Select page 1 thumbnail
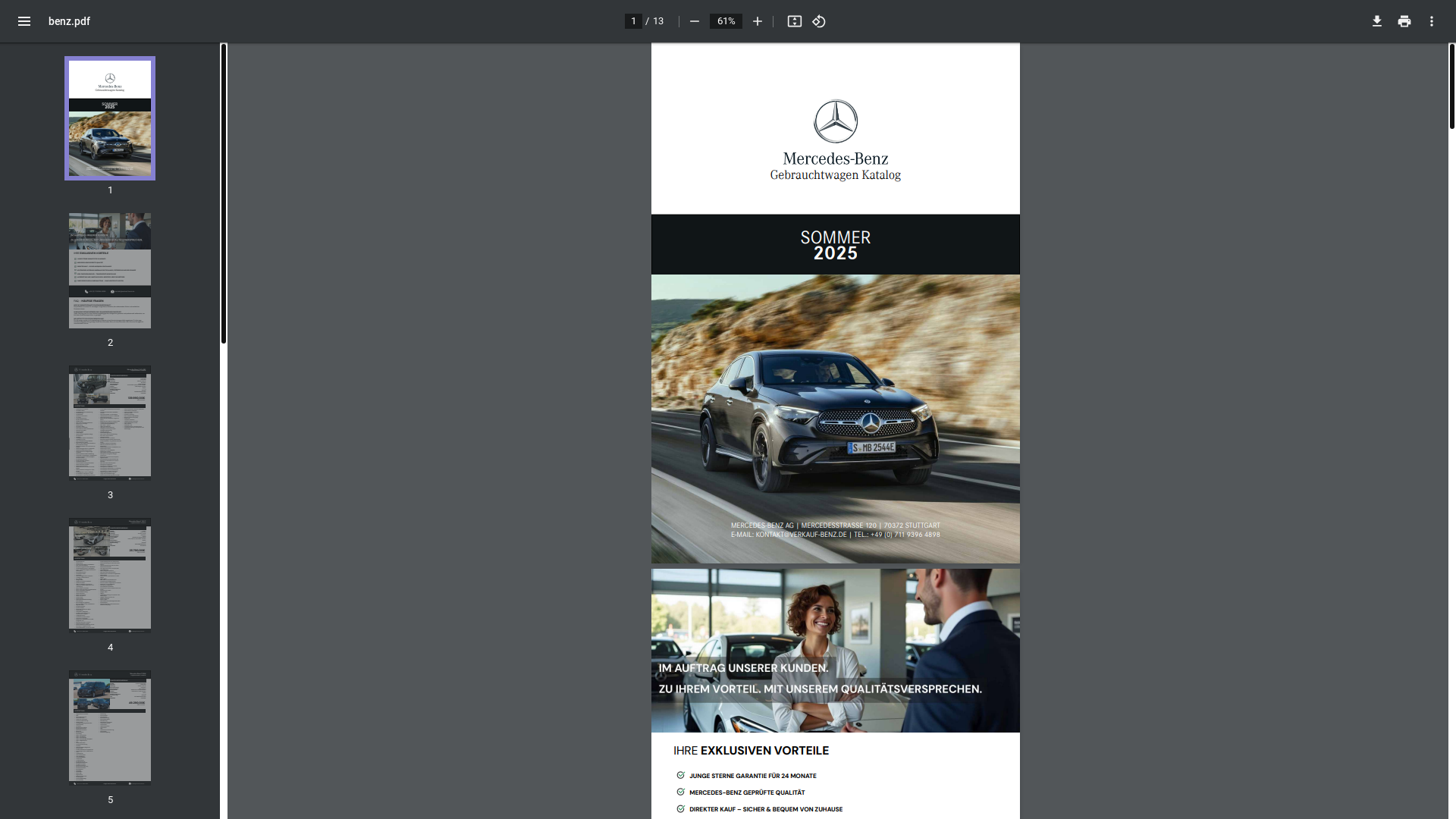The height and width of the screenshot is (819, 1456). pos(110,118)
